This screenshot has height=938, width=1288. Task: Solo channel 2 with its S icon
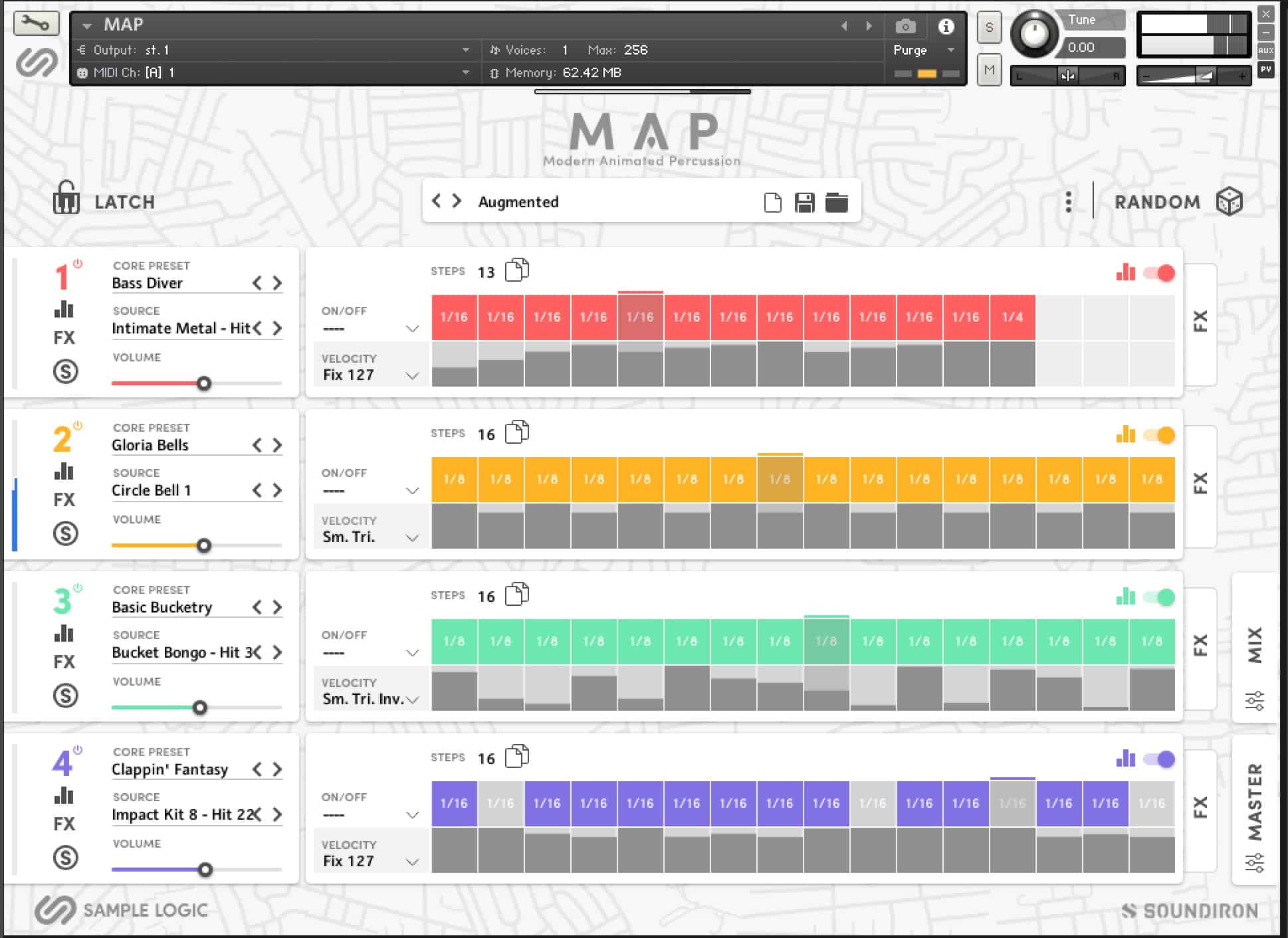pyautogui.click(x=64, y=533)
